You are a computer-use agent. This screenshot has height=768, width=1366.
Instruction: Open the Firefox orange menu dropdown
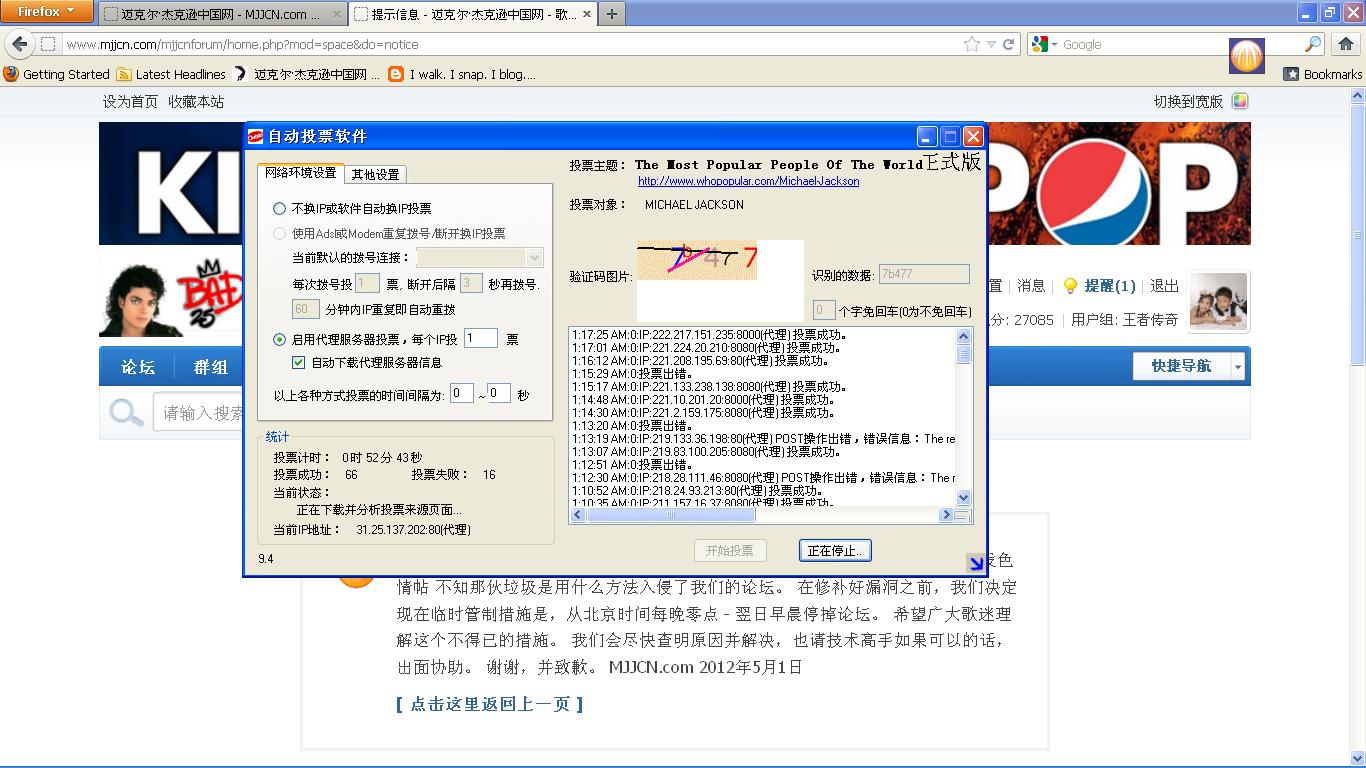click(x=47, y=12)
